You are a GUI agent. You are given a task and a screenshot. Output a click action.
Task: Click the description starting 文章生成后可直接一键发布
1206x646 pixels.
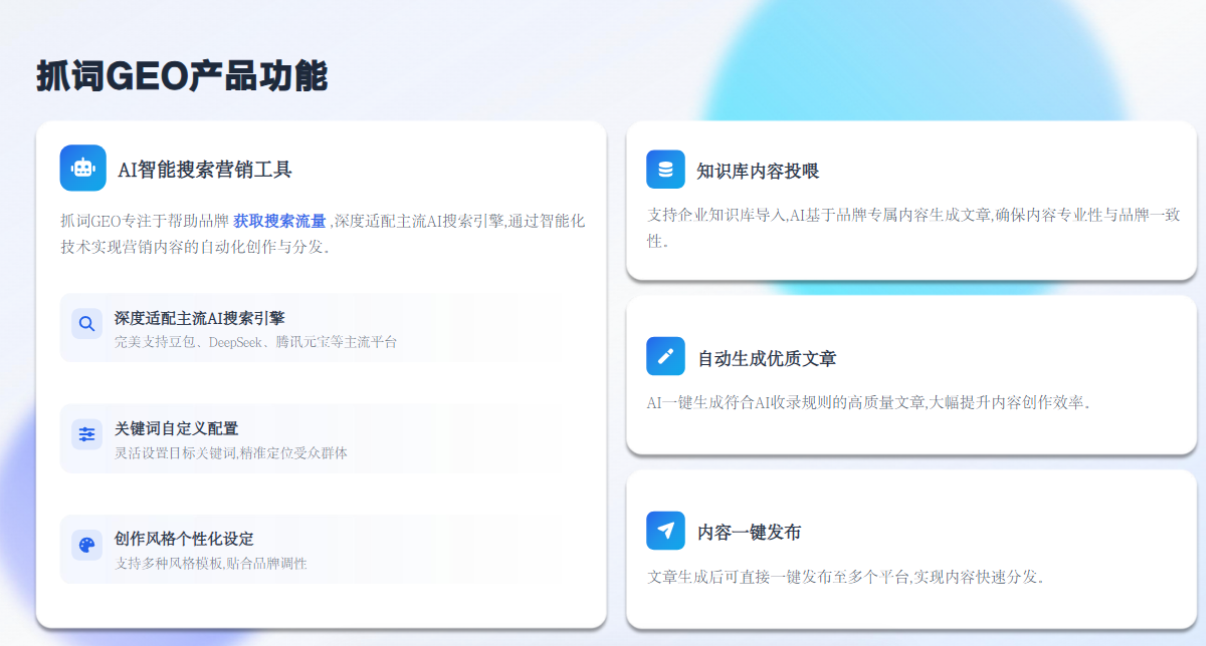[x=846, y=577]
